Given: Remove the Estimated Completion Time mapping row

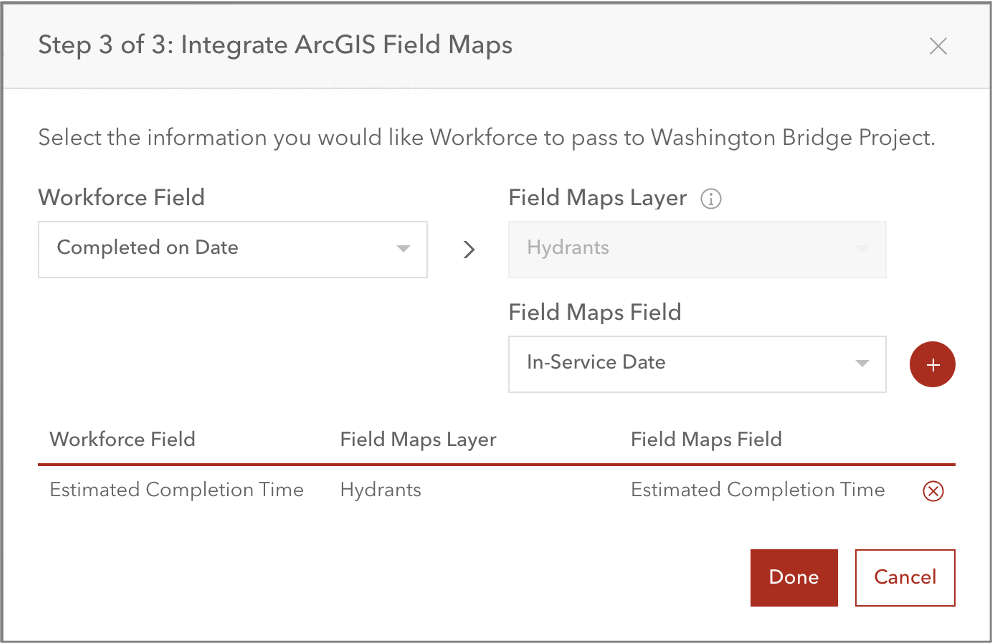Looking at the screenshot, I should (933, 491).
